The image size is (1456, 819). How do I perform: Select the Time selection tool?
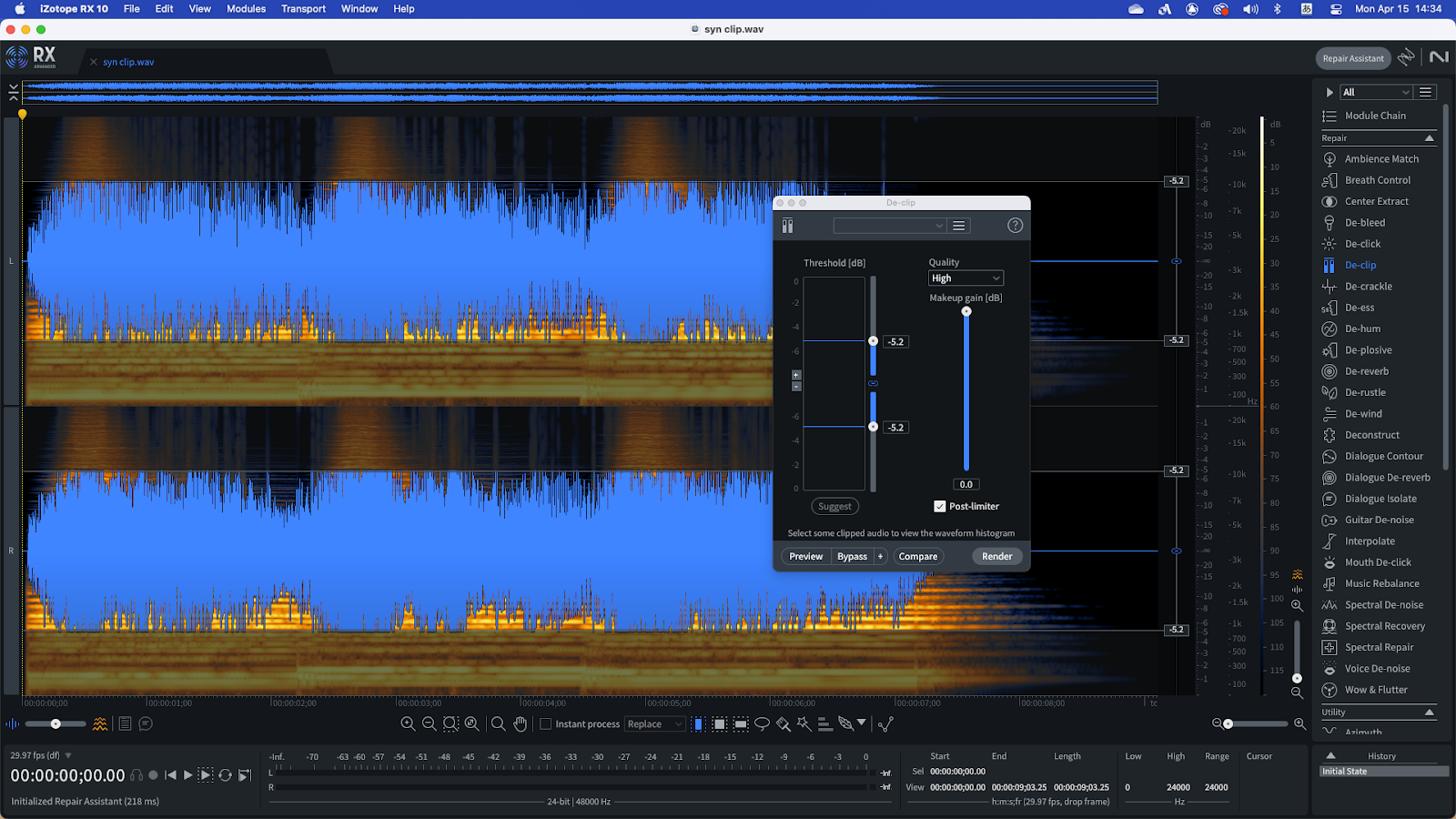(x=698, y=724)
